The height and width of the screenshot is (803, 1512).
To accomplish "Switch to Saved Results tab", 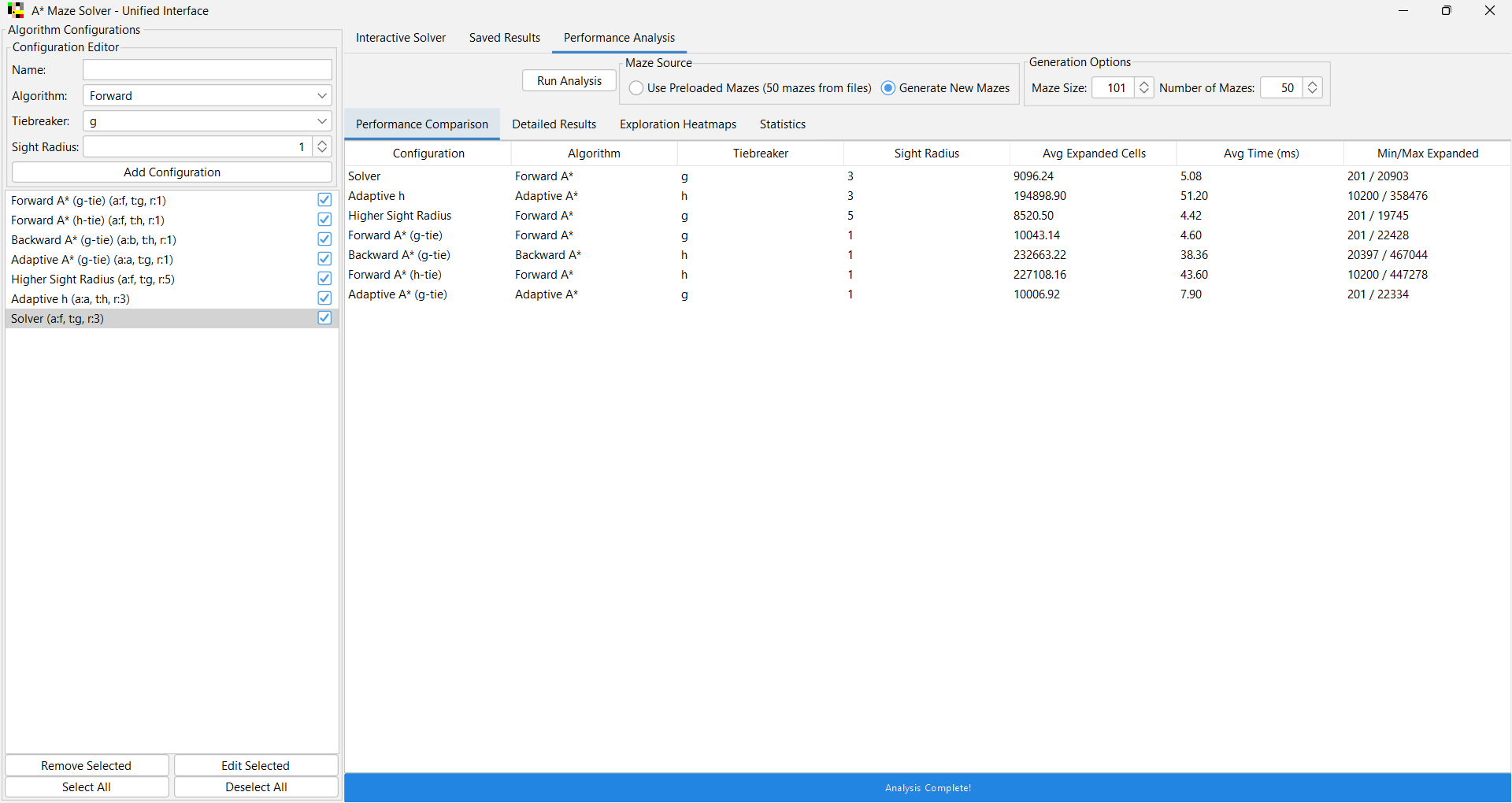I will point(505,38).
